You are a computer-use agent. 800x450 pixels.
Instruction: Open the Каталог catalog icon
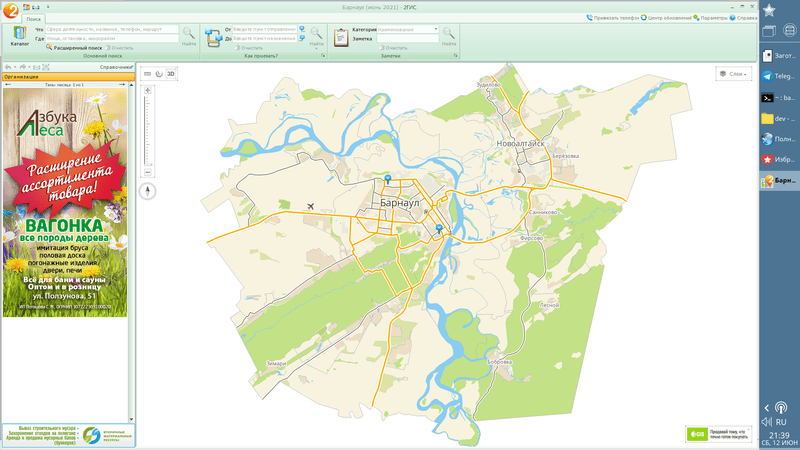point(19,36)
